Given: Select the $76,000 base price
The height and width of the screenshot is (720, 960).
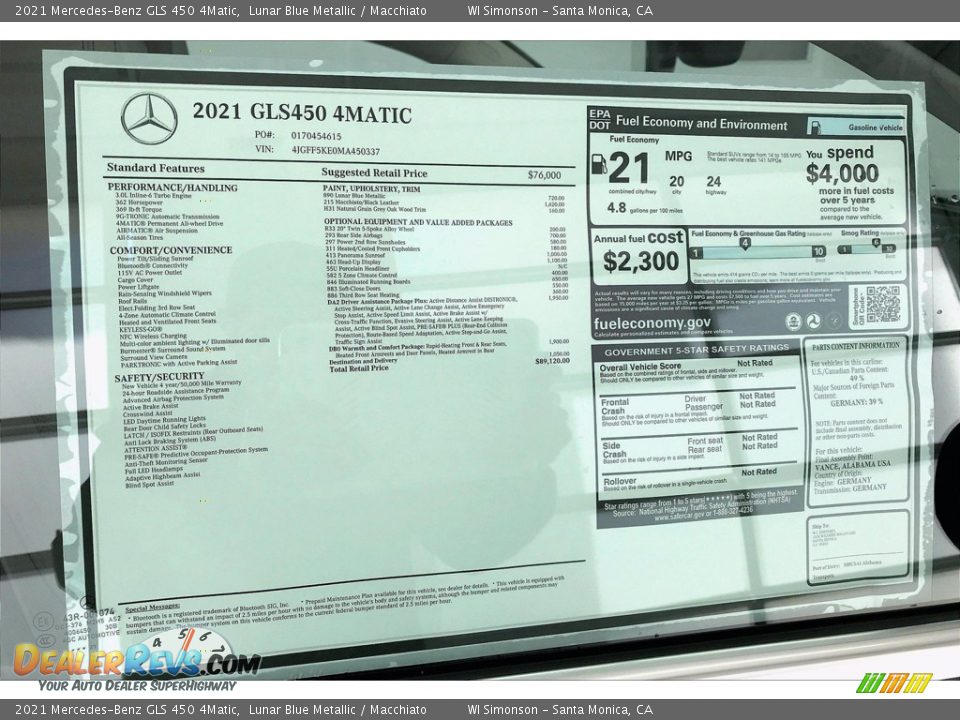Looking at the screenshot, I should pyautogui.click(x=544, y=175).
